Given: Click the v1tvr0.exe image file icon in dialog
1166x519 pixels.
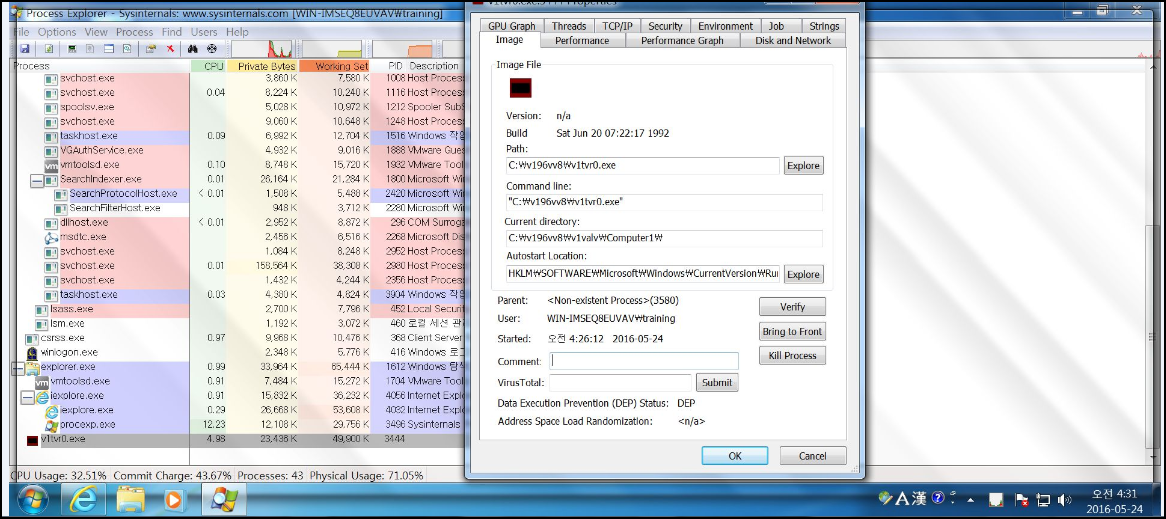Looking at the screenshot, I should (521, 88).
